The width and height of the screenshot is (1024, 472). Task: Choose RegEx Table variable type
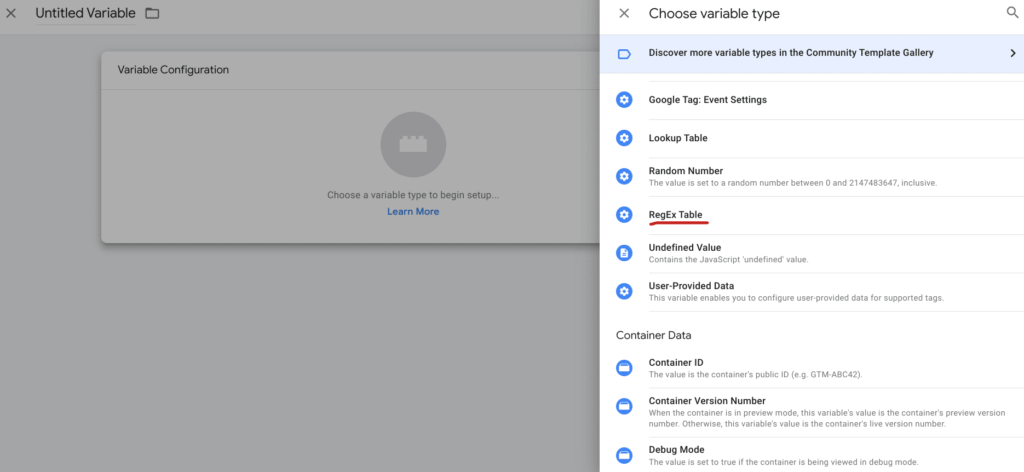click(x=677, y=214)
